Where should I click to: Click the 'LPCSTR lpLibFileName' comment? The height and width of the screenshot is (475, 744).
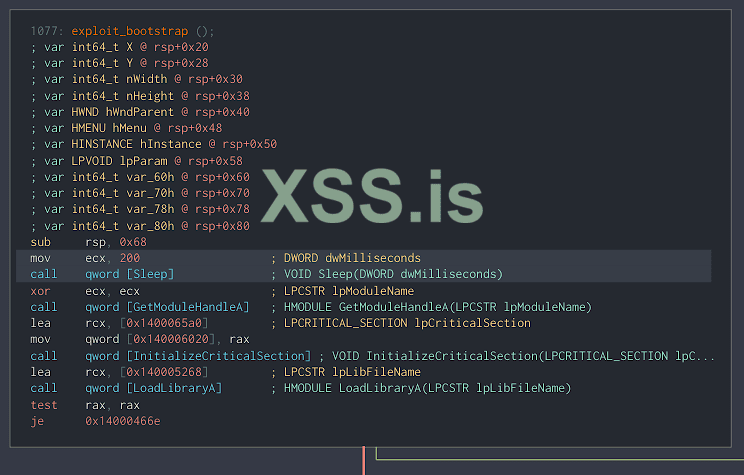tap(352, 373)
